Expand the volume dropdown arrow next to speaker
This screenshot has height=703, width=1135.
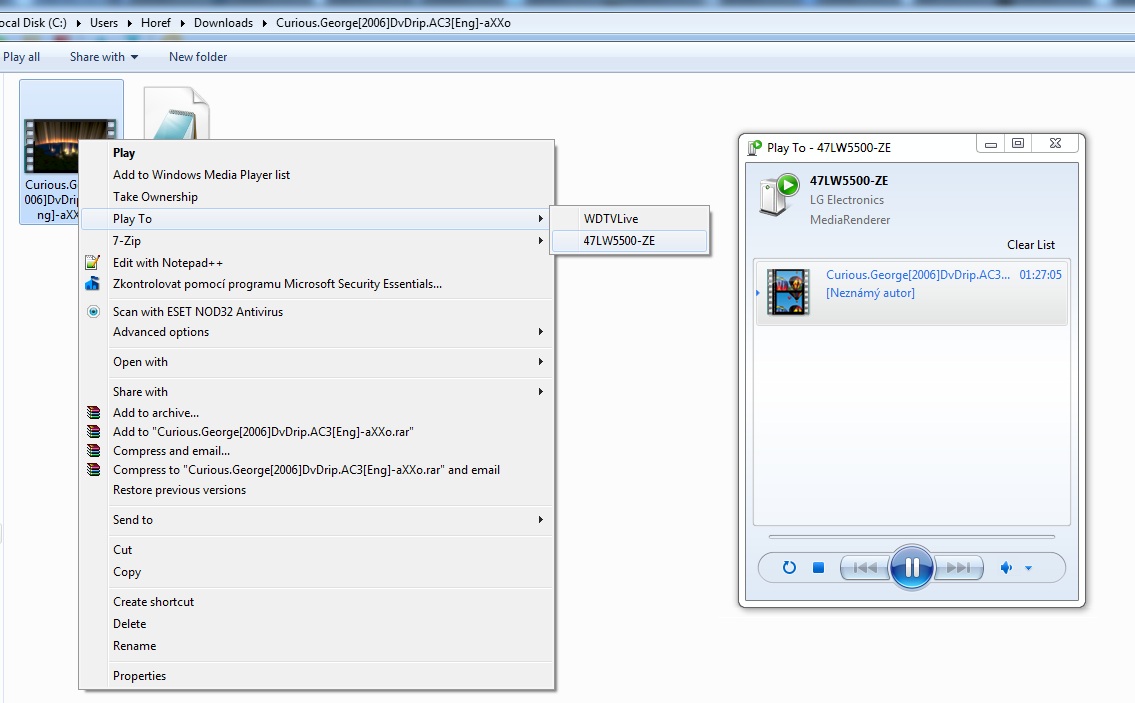click(x=1028, y=569)
